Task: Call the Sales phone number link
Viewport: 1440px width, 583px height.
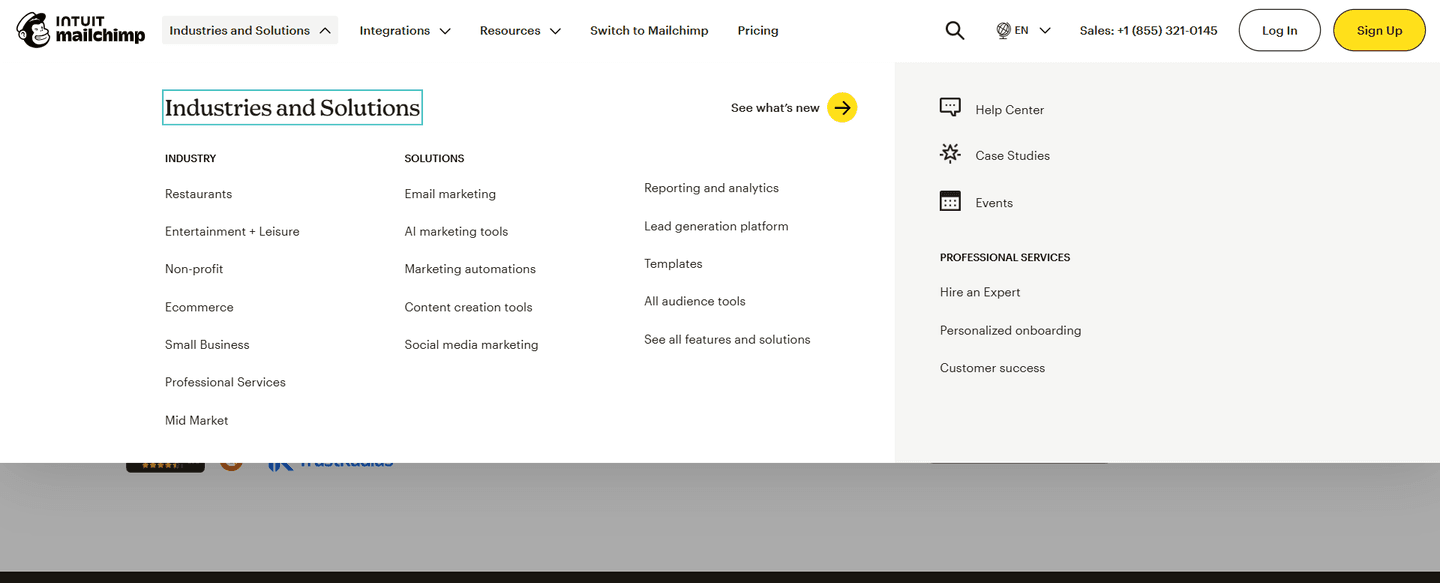Action: pyautogui.click(x=1149, y=31)
